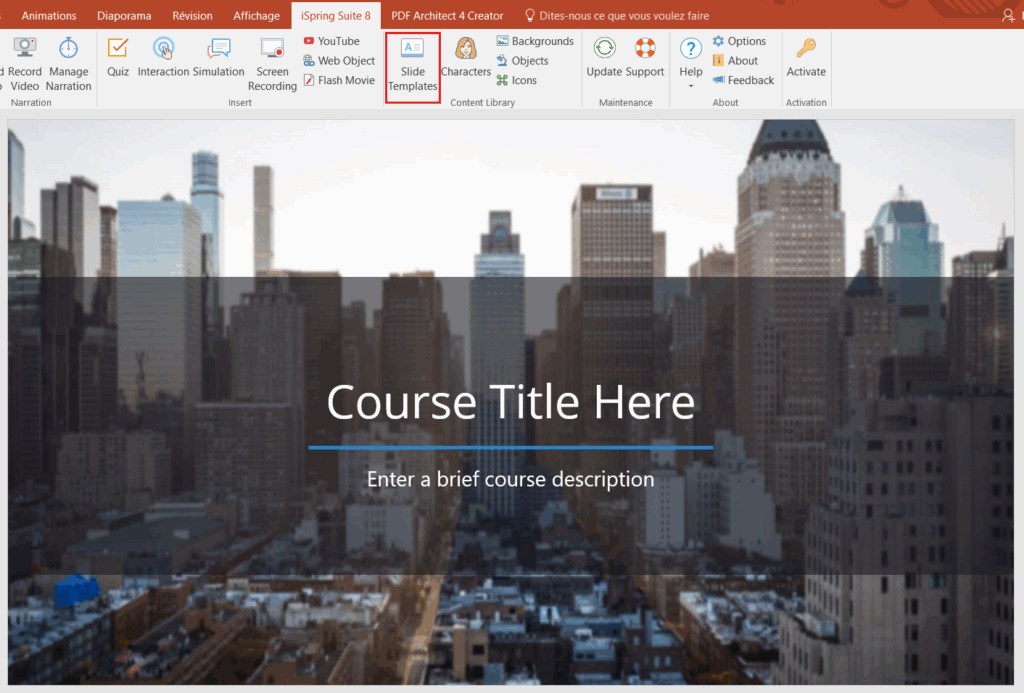This screenshot has height=693, width=1024.
Task: Open the Backgrounds library
Action: pos(535,41)
